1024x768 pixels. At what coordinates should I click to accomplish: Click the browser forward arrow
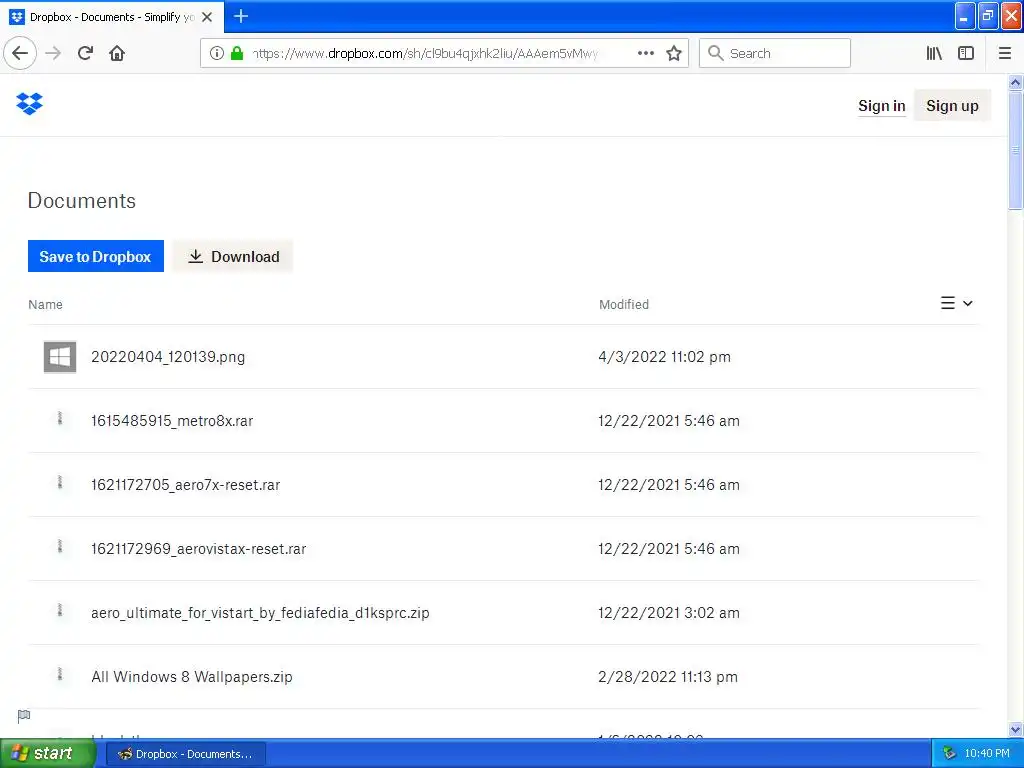[53, 53]
